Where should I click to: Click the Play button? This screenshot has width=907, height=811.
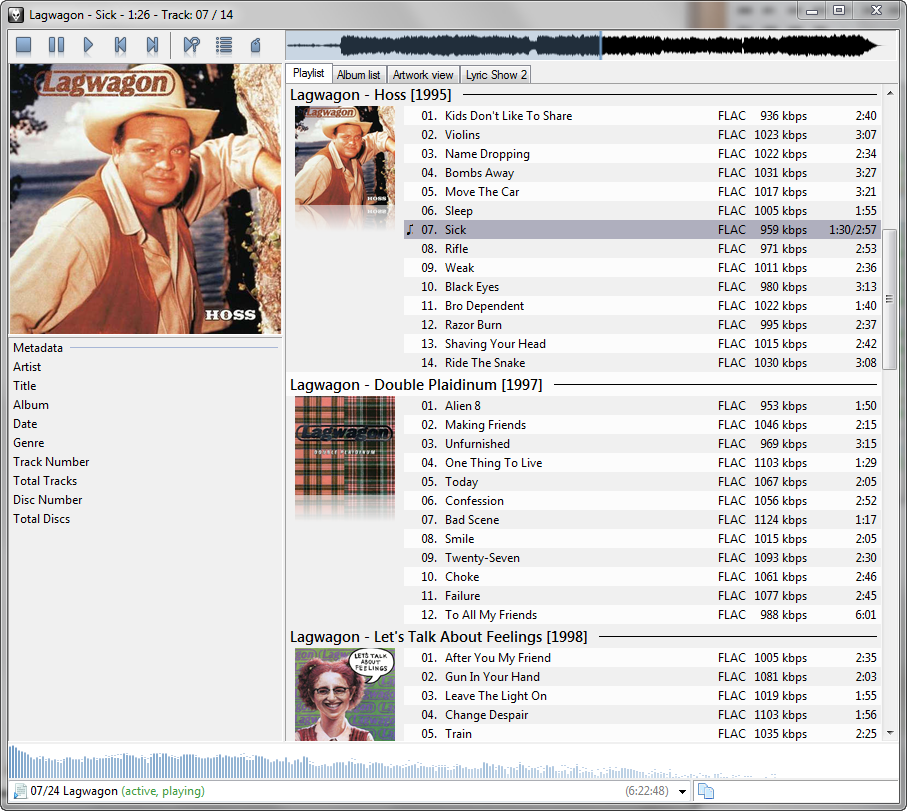88,45
